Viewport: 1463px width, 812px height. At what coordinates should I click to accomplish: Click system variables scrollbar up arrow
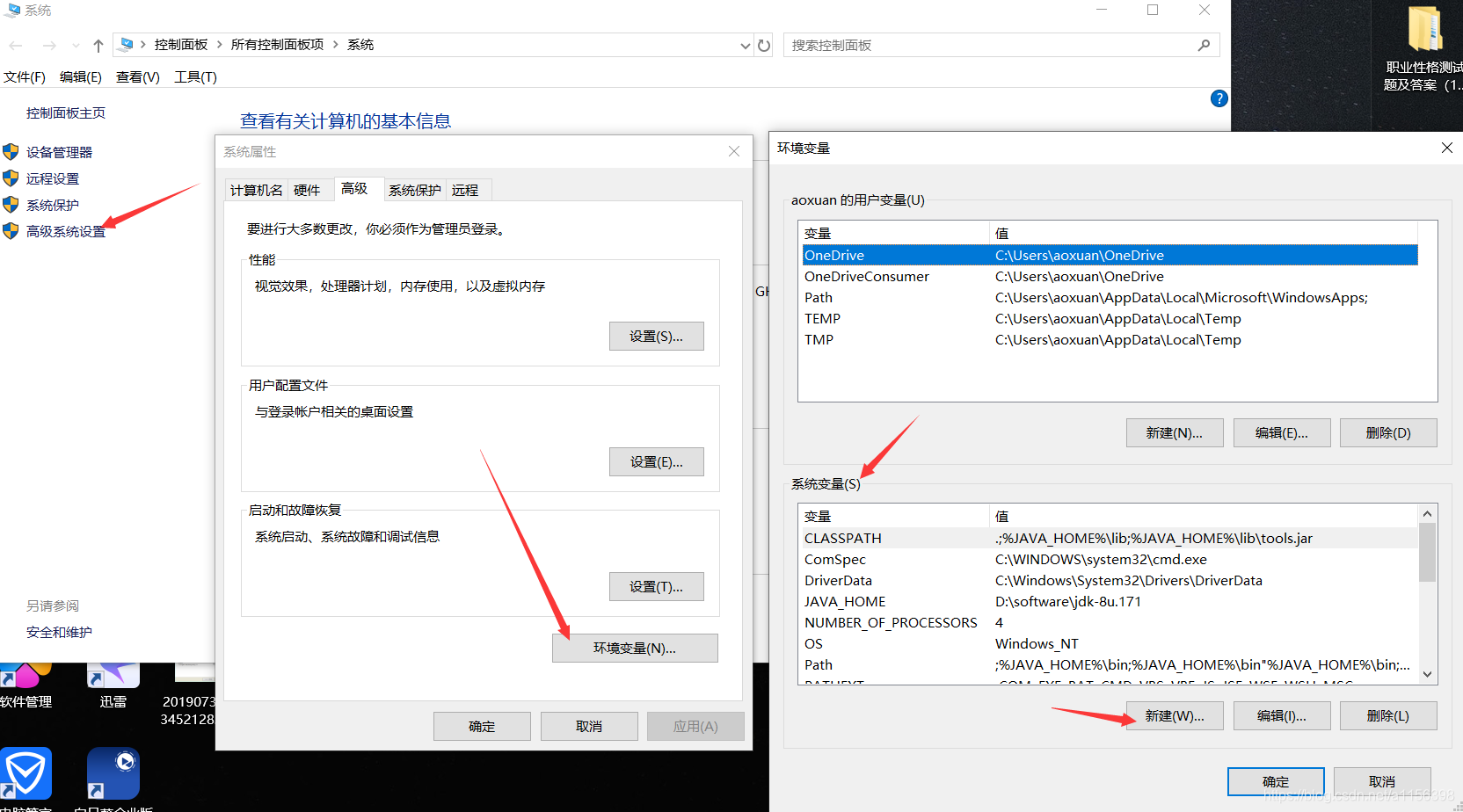click(1427, 514)
